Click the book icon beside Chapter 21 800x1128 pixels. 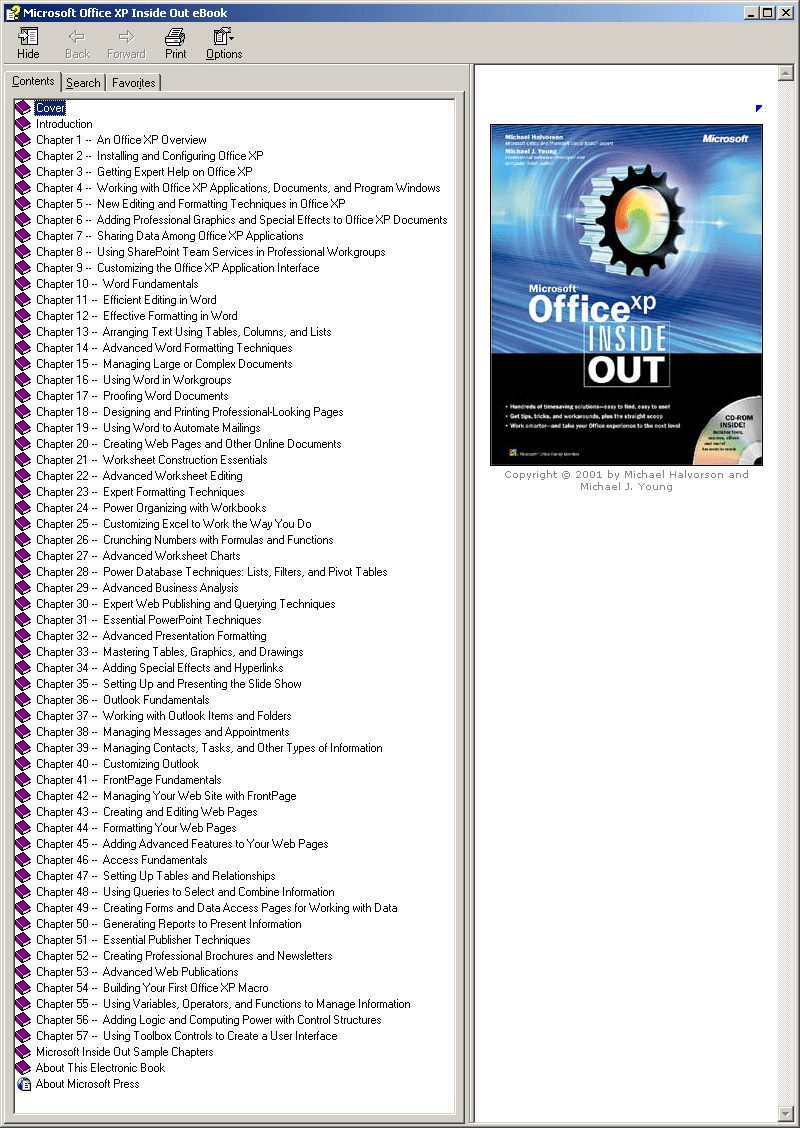click(x=23, y=460)
